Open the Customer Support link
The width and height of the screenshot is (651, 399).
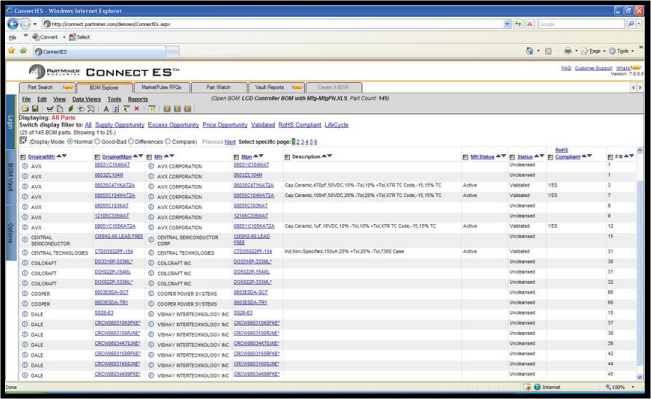[x=593, y=68]
